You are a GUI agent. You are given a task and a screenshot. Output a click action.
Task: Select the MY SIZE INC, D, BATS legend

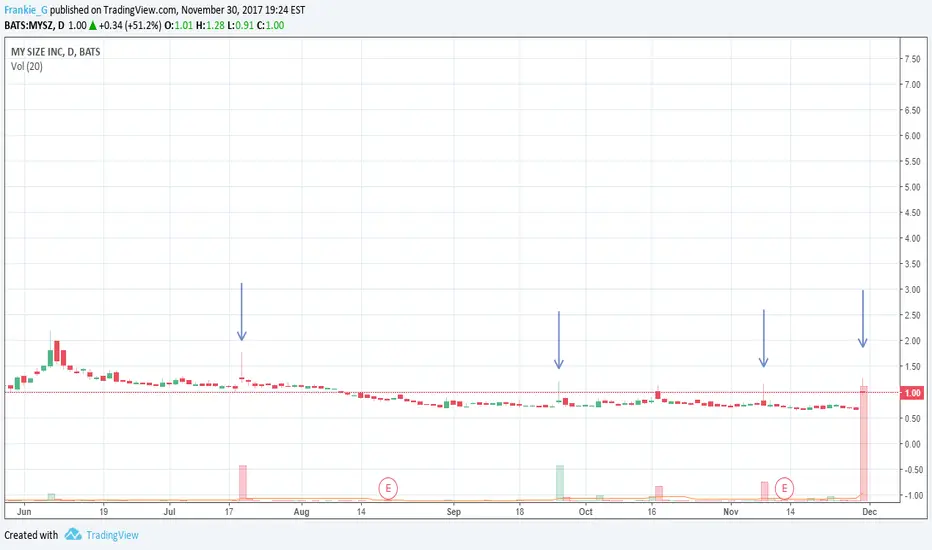[55, 52]
